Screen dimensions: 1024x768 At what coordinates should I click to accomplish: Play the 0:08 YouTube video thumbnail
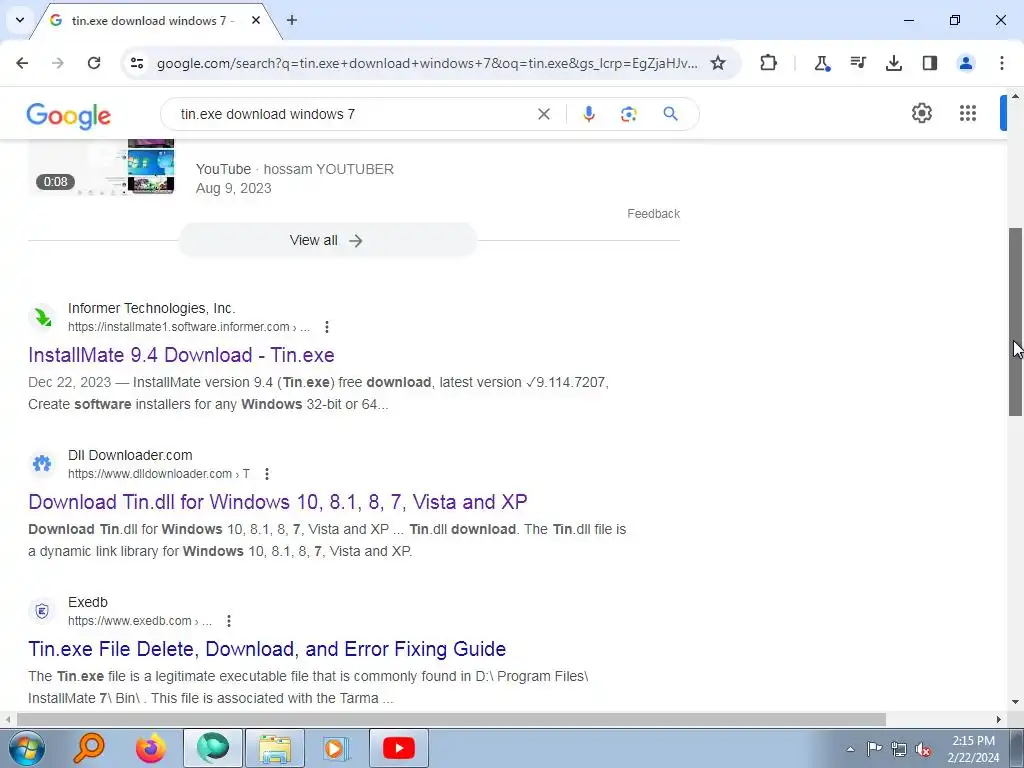click(101, 167)
